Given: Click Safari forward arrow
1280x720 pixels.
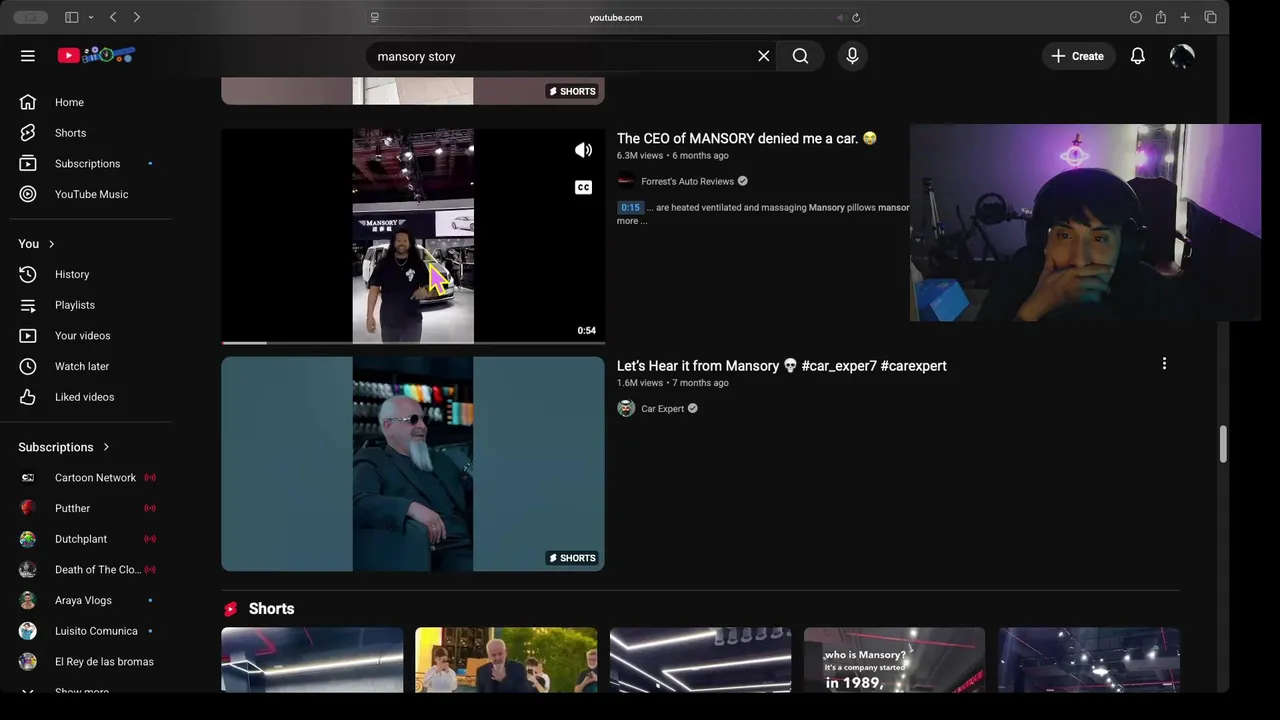Looking at the screenshot, I should [137, 17].
